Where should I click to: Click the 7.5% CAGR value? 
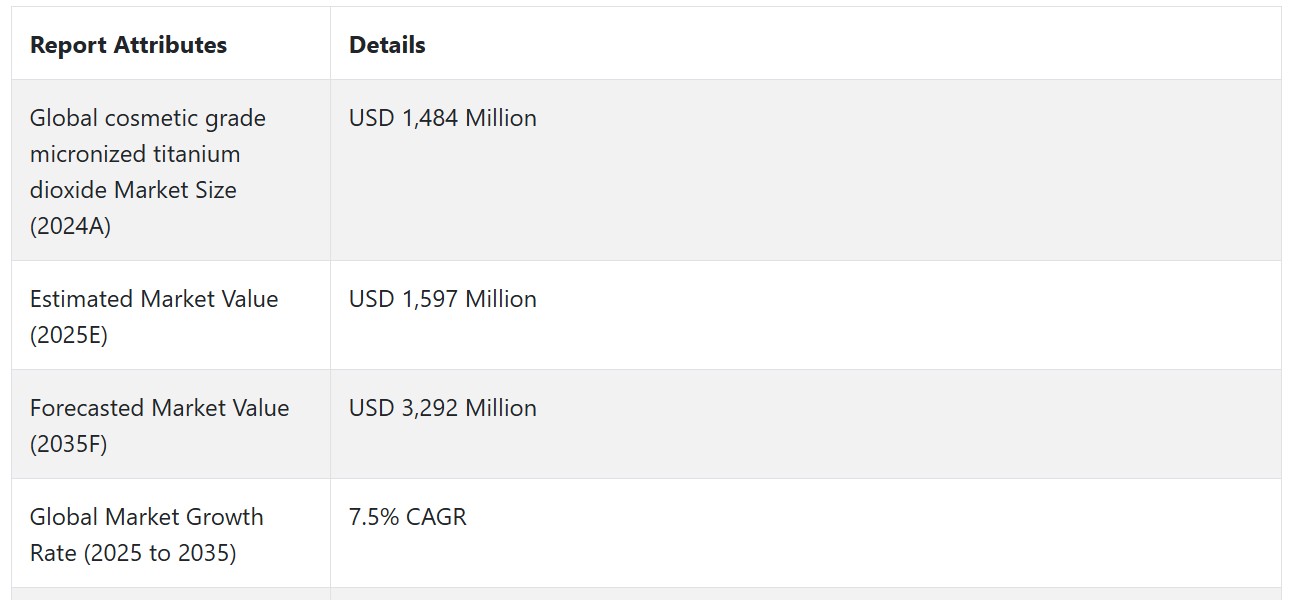pos(407,517)
